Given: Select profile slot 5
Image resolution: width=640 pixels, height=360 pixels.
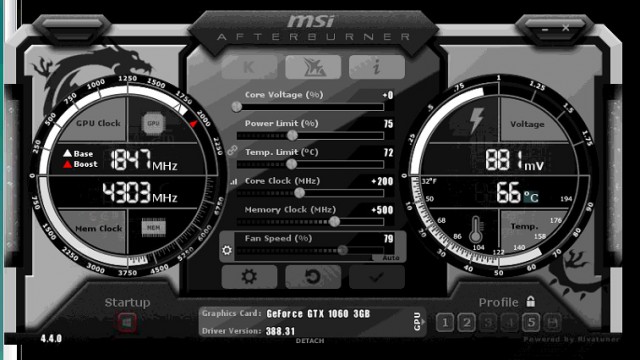Looking at the screenshot, I should (x=531, y=323).
